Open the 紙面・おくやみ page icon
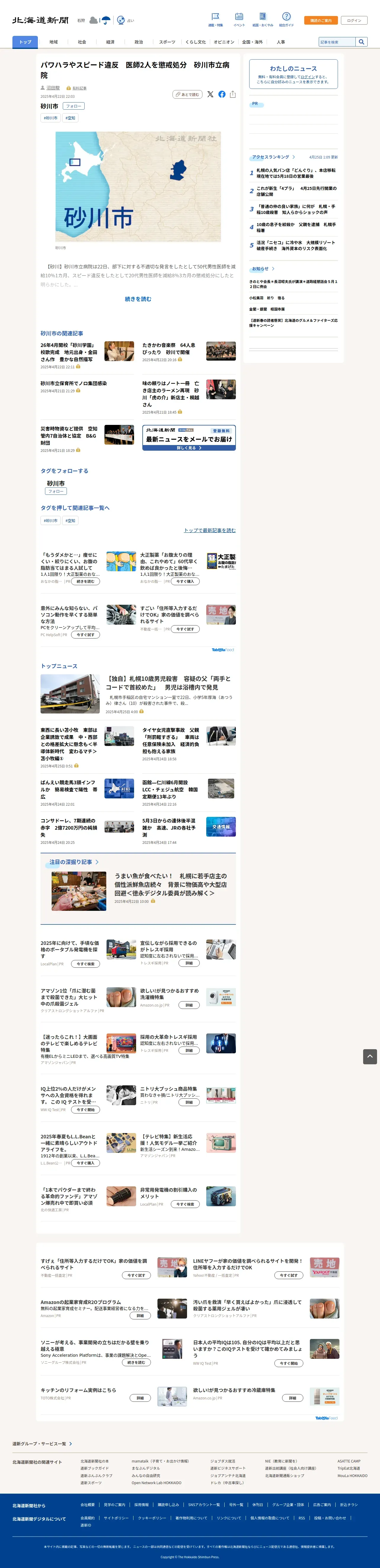This screenshot has width=380, height=1568. coord(263,16)
